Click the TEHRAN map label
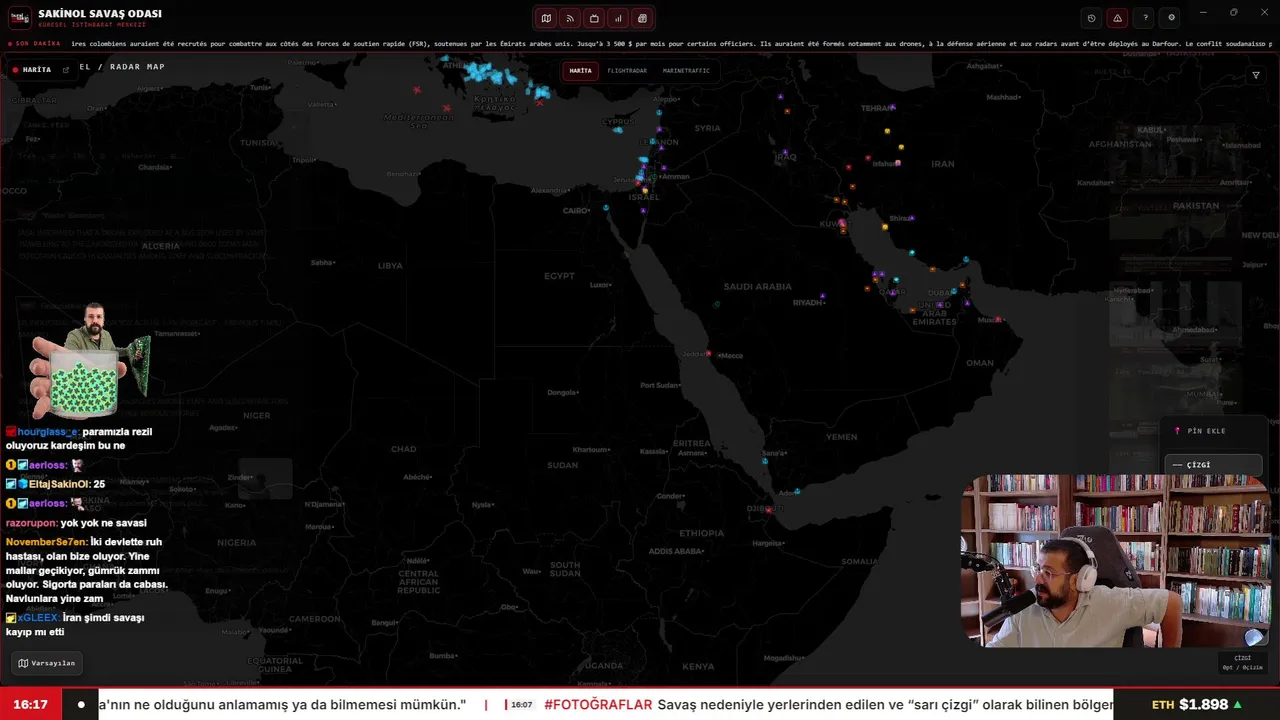The image size is (1280, 720). [877, 108]
